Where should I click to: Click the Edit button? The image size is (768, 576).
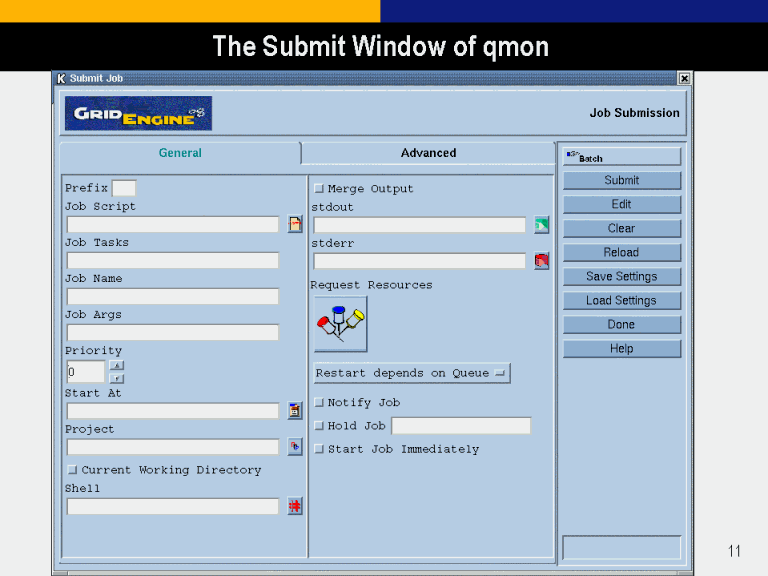pos(622,204)
